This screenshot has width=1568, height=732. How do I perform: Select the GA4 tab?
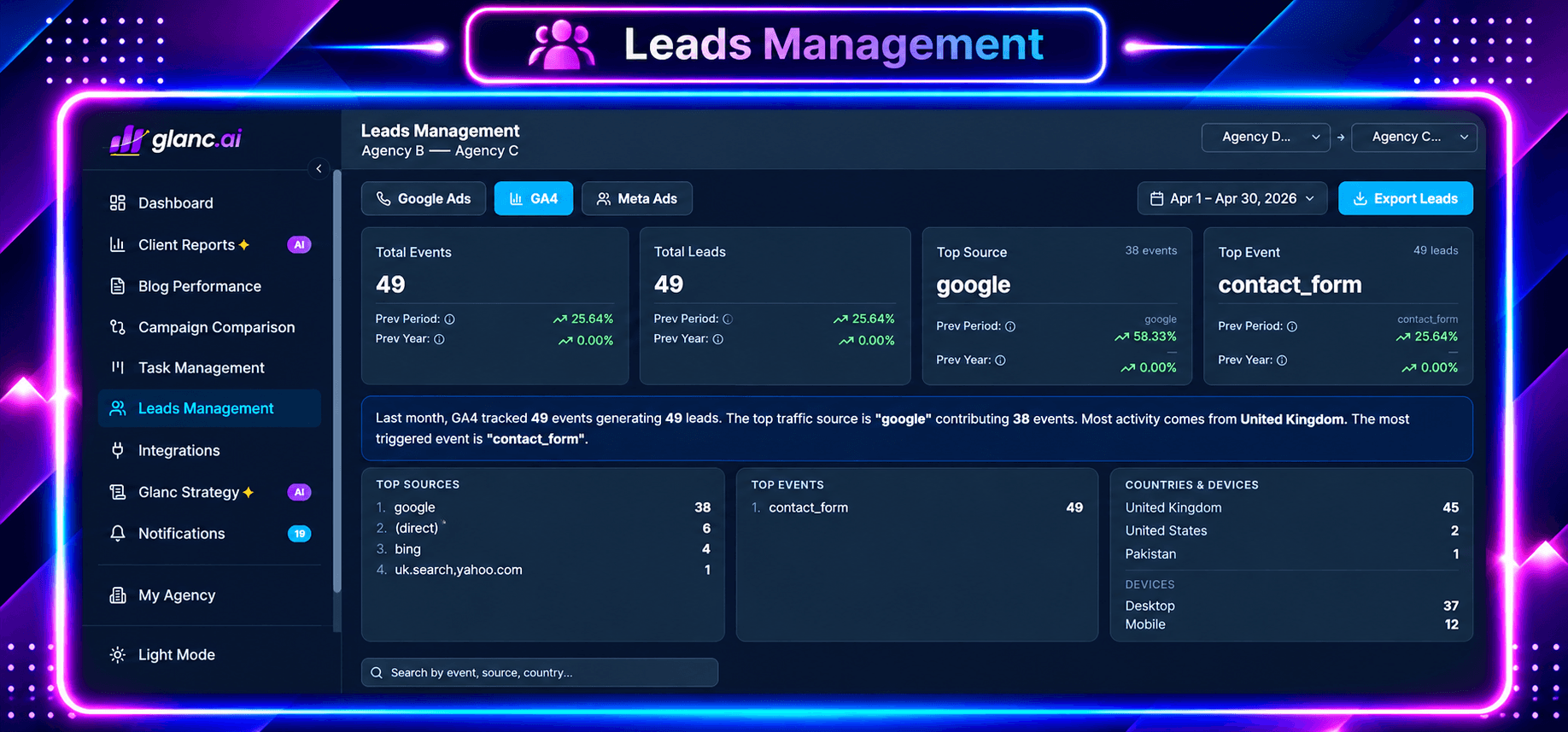click(x=534, y=199)
